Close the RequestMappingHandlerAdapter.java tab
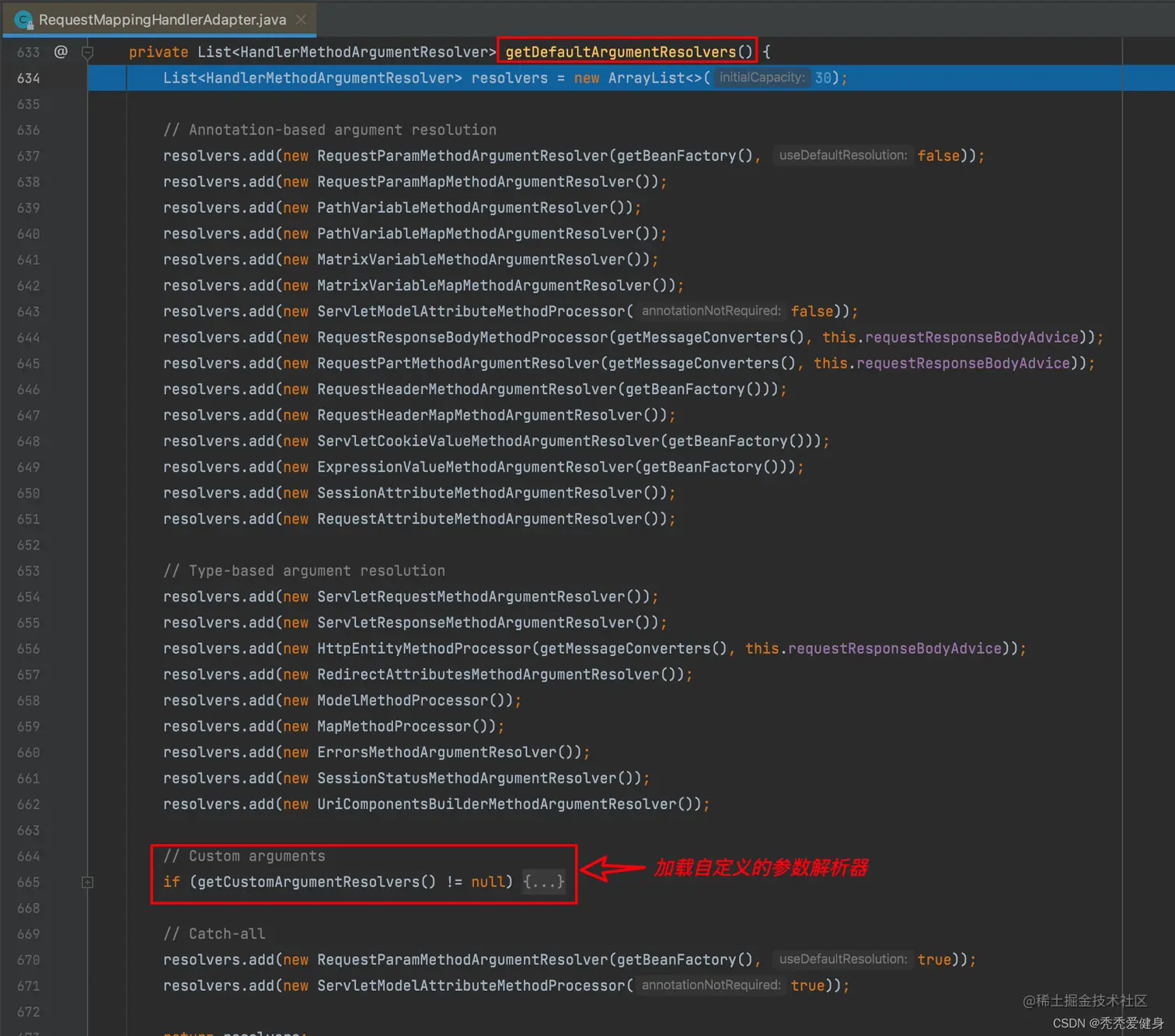 click(x=301, y=19)
